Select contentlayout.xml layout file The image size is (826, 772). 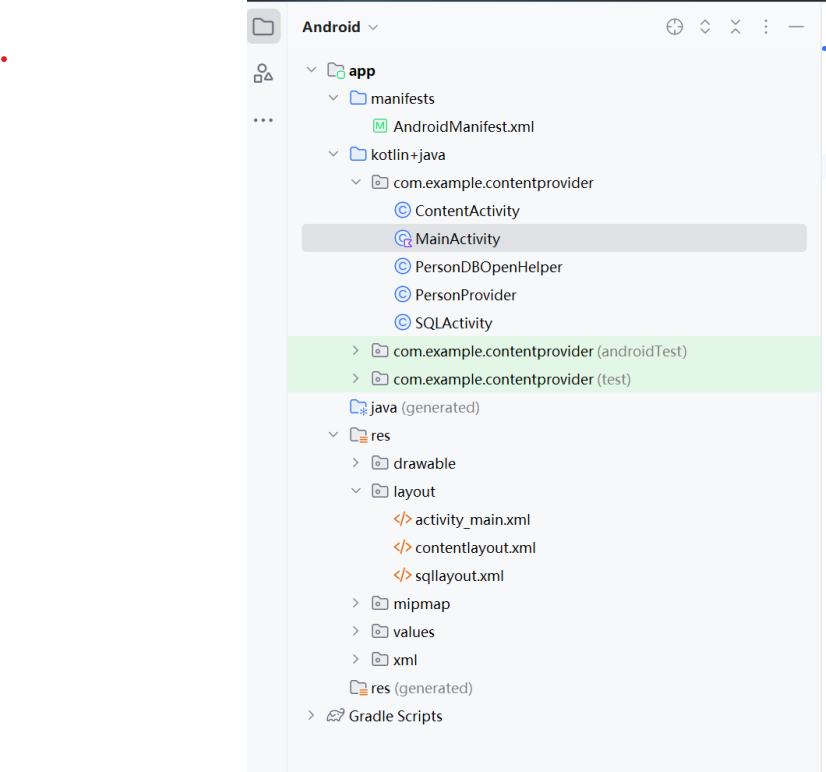coord(475,548)
